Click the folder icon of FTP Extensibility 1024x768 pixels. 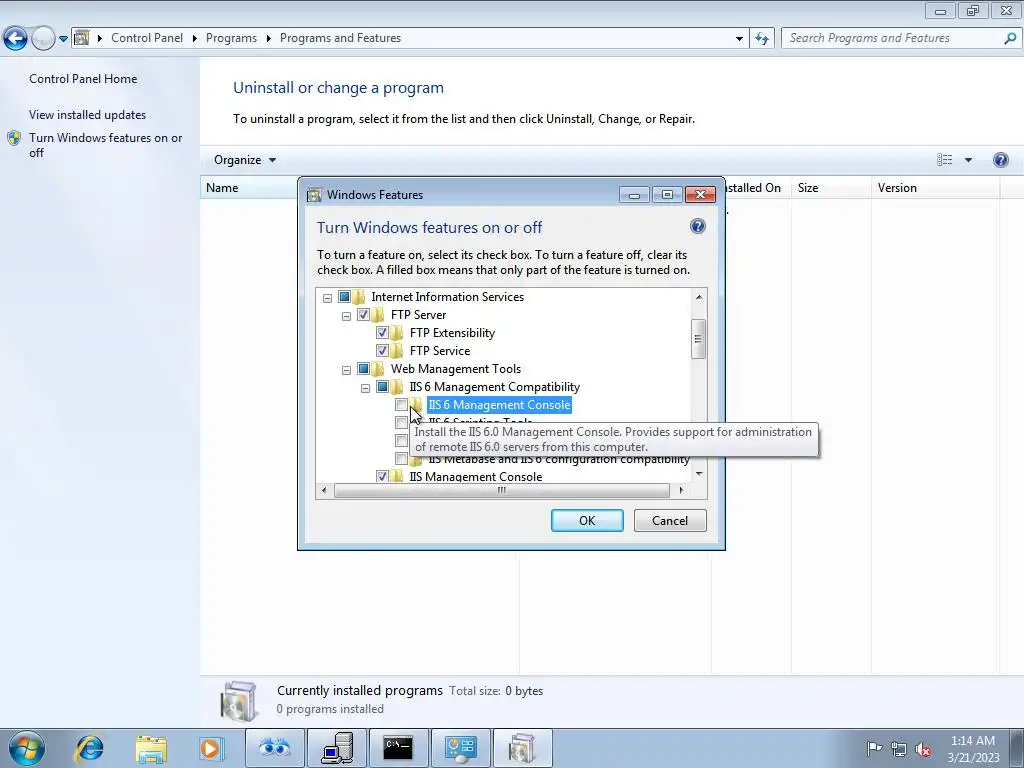click(x=397, y=333)
